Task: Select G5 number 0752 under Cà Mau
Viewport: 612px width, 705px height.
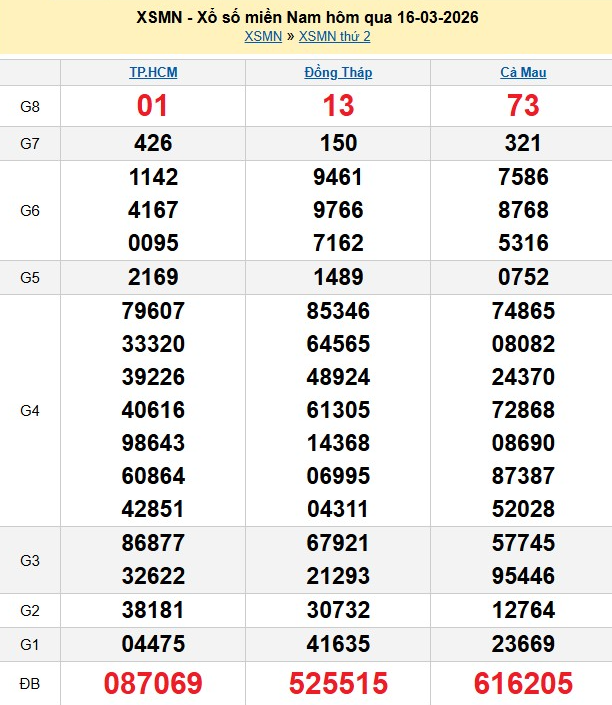Action: point(523,277)
